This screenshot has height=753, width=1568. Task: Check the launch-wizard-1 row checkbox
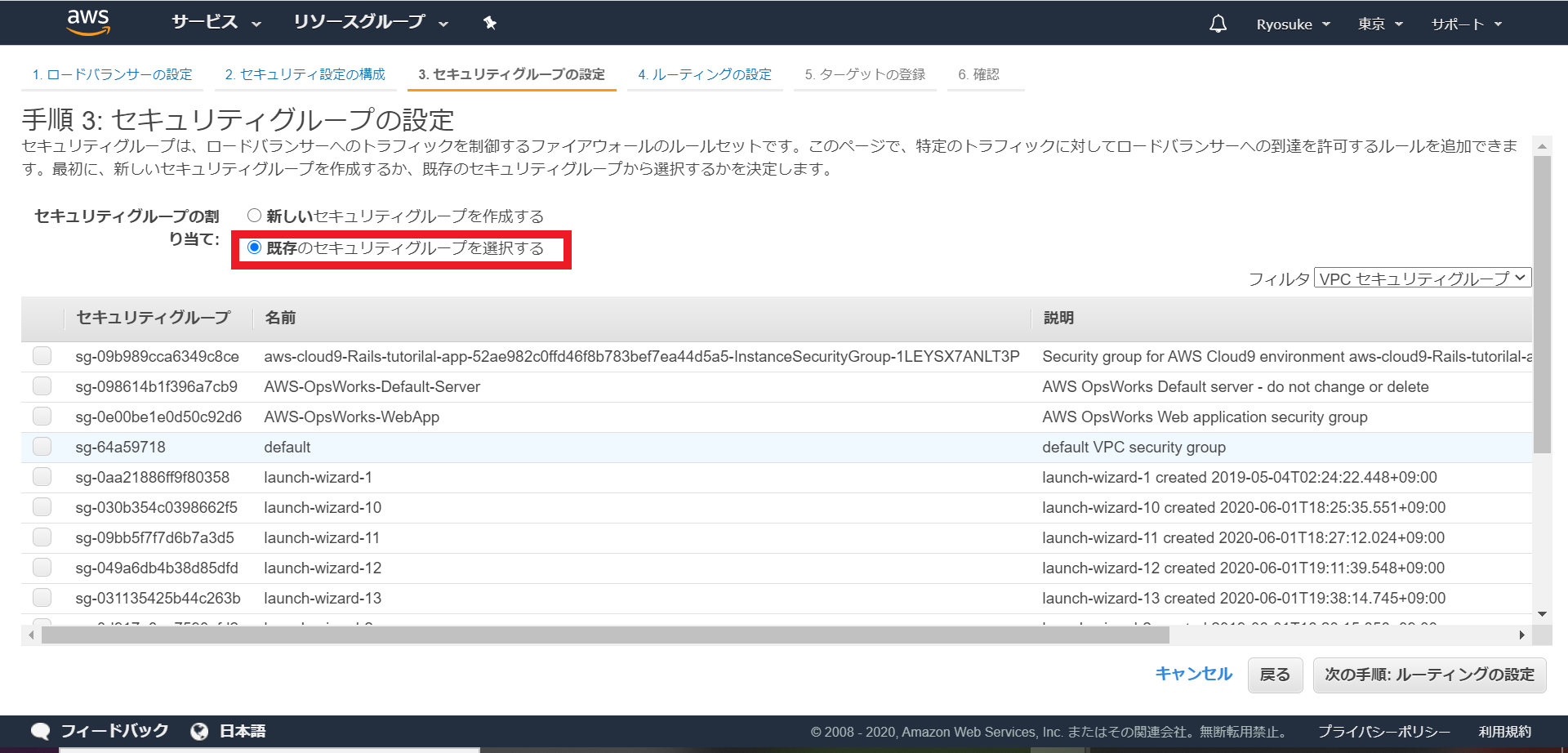pyautogui.click(x=42, y=477)
